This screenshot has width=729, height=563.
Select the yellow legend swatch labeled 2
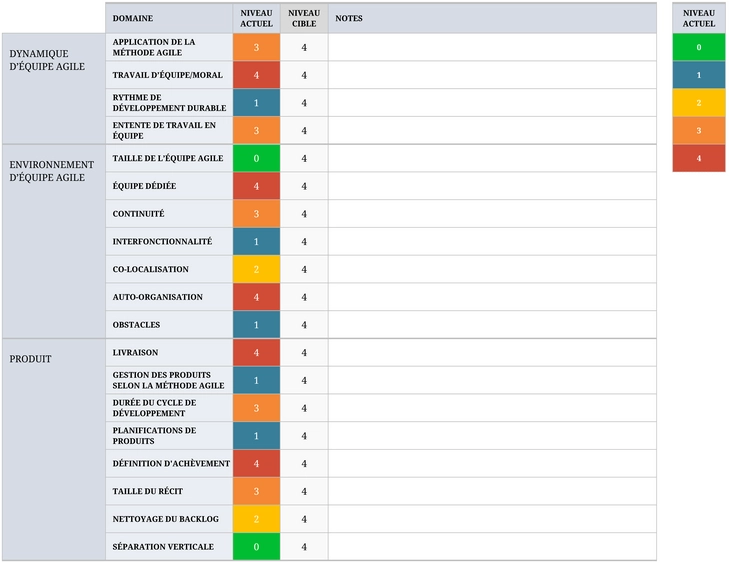tap(698, 103)
